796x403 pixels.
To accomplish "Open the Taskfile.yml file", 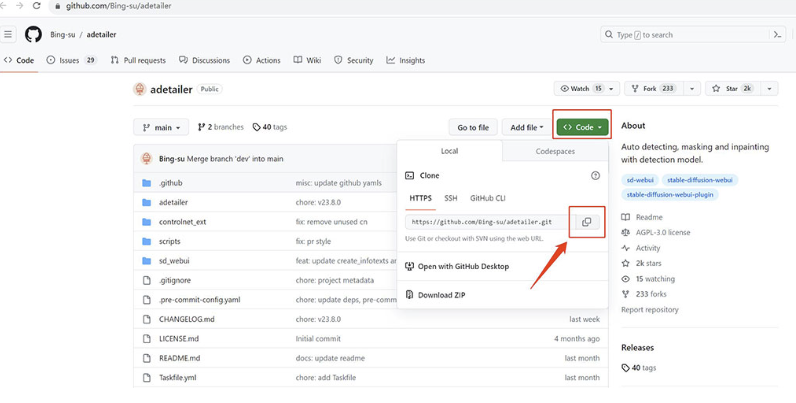I will [178, 378].
